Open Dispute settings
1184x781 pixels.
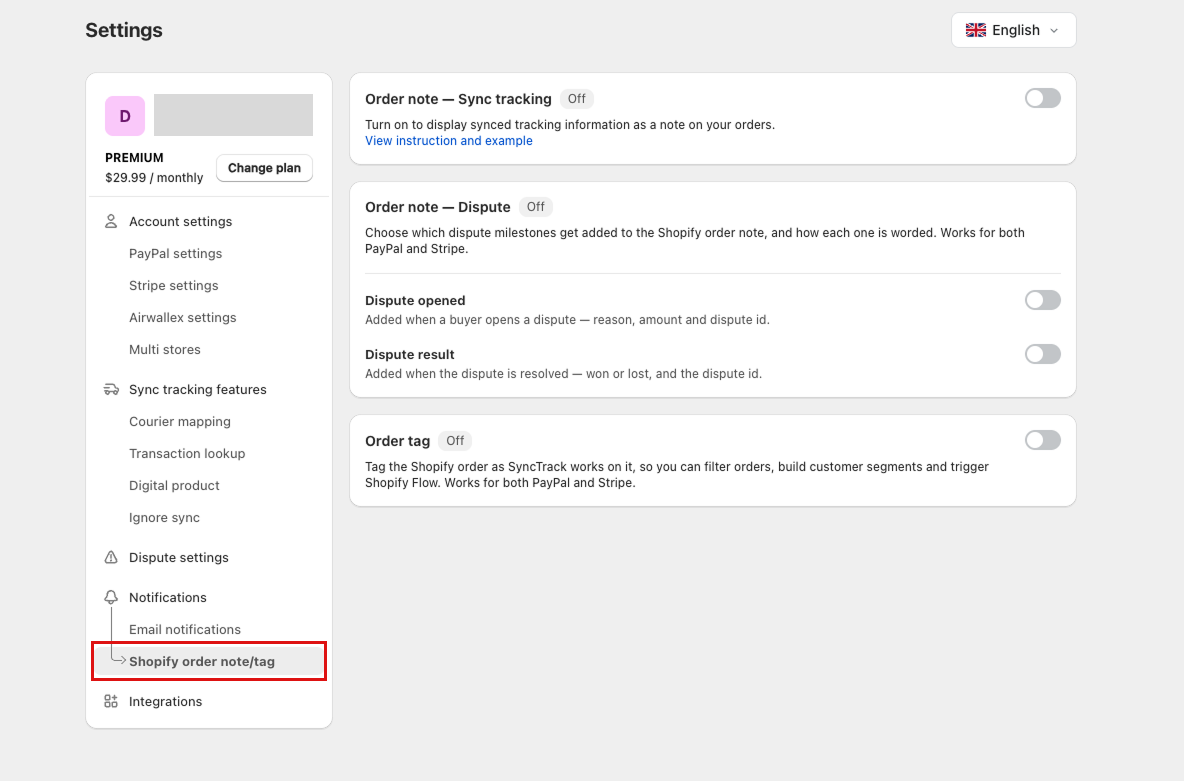pos(179,557)
